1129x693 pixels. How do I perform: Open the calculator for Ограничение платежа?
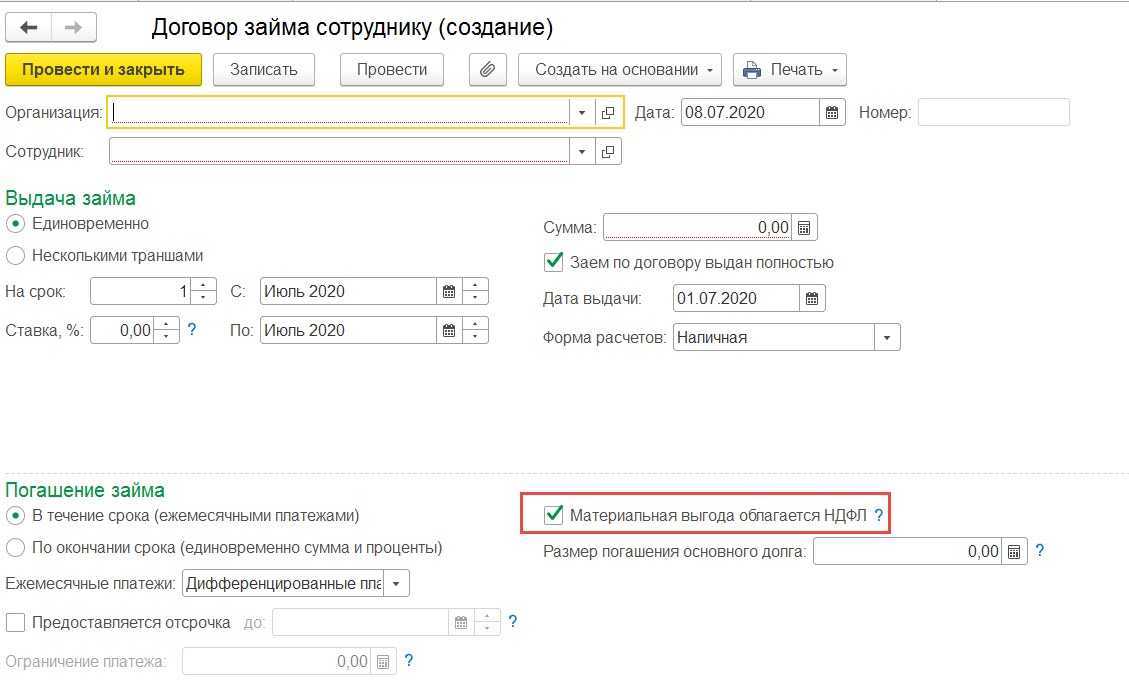383,662
